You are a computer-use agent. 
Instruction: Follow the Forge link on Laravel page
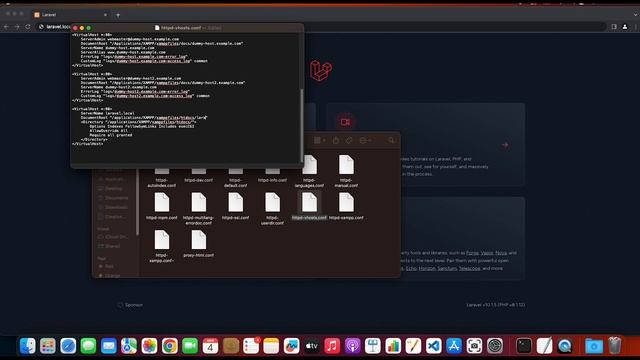click(x=472, y=253)
